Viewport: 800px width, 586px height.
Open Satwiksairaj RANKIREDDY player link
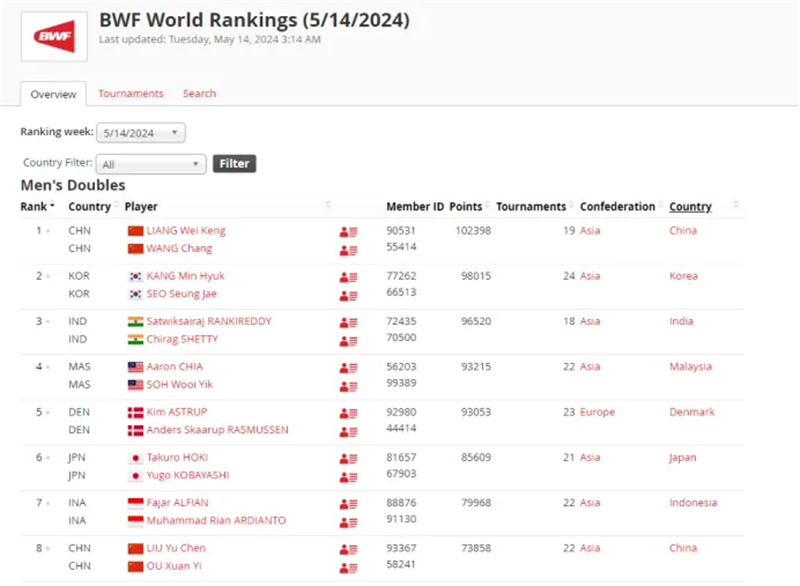(x=209, y=321)
